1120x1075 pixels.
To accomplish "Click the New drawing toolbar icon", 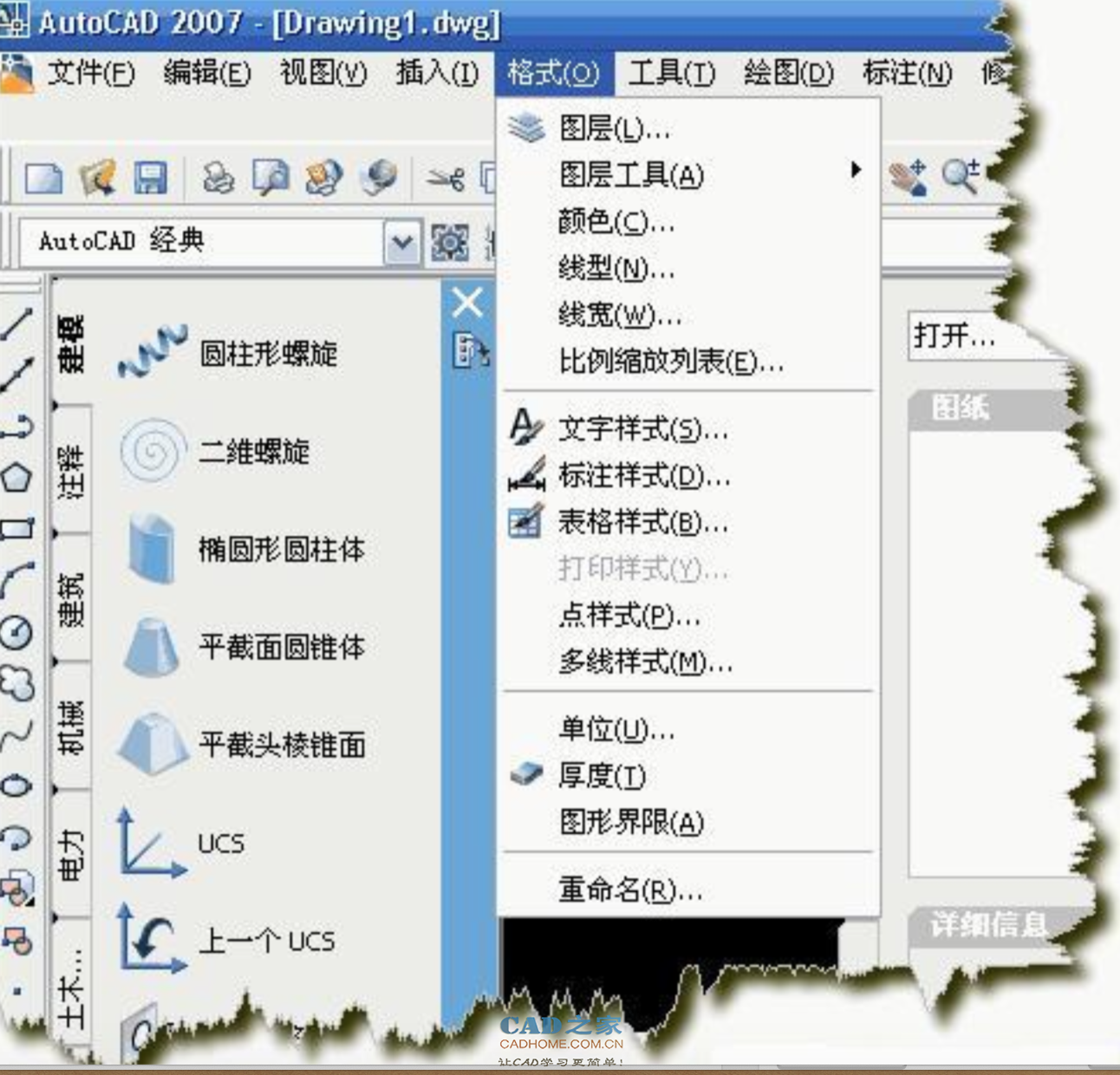I will [x=43, y=178].
